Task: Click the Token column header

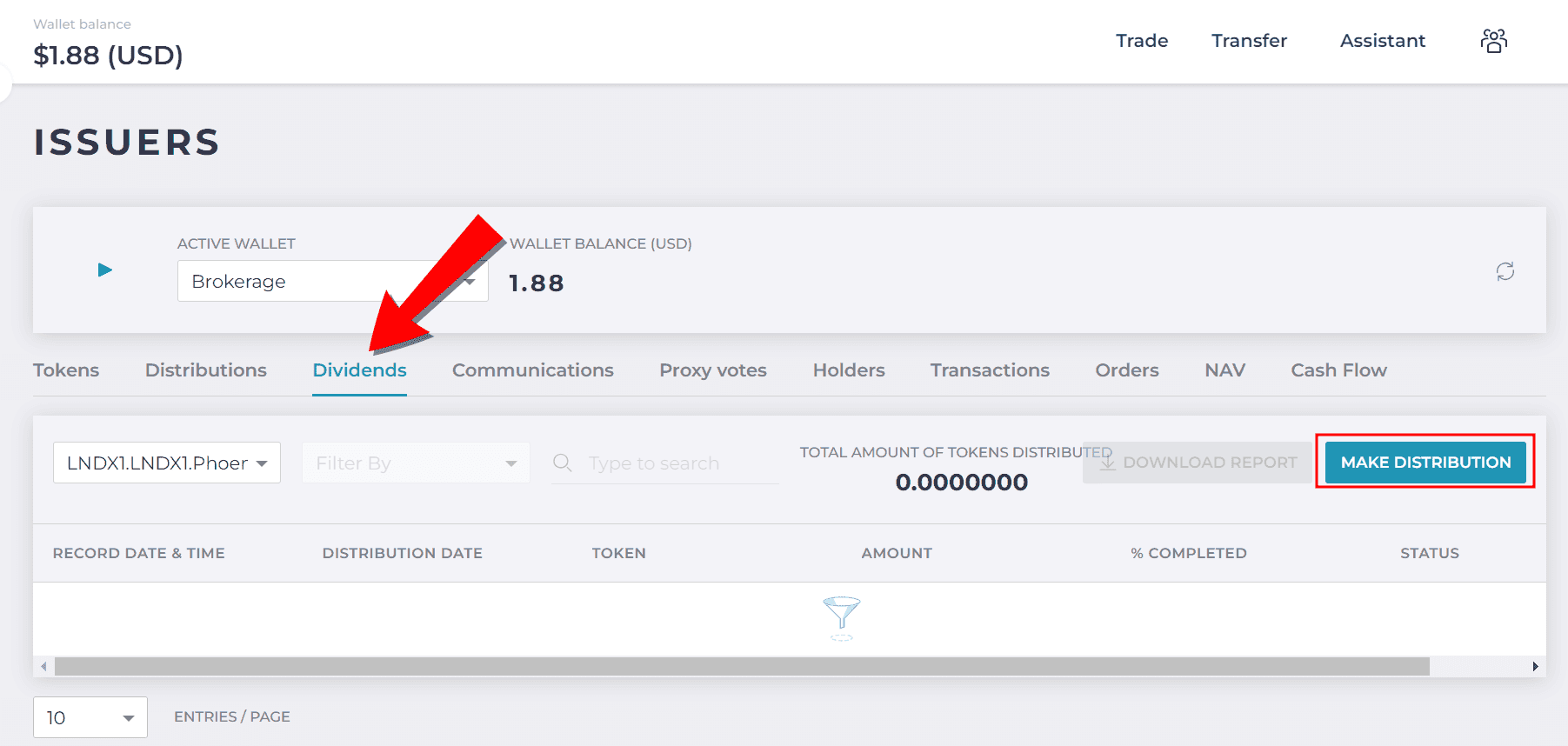Action: (619, 553)
